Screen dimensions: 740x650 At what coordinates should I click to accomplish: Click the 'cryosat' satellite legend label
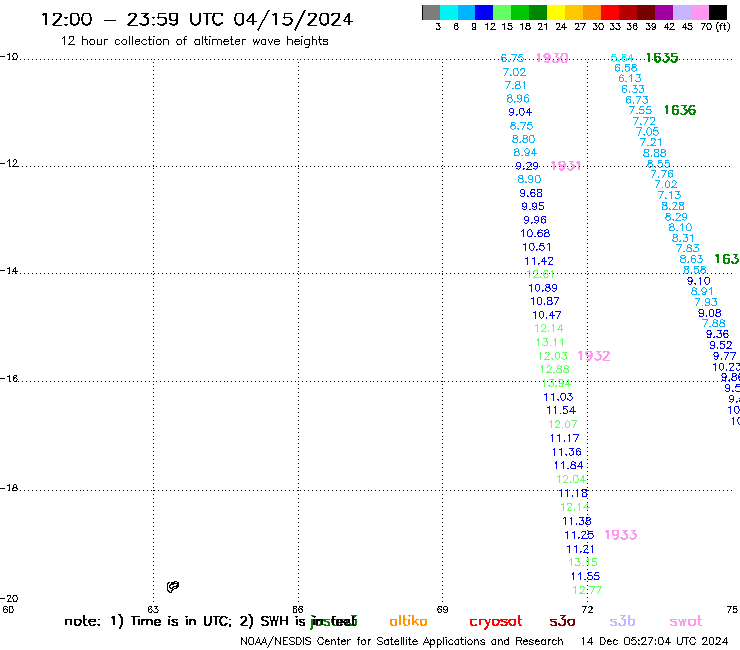point(496,622)
